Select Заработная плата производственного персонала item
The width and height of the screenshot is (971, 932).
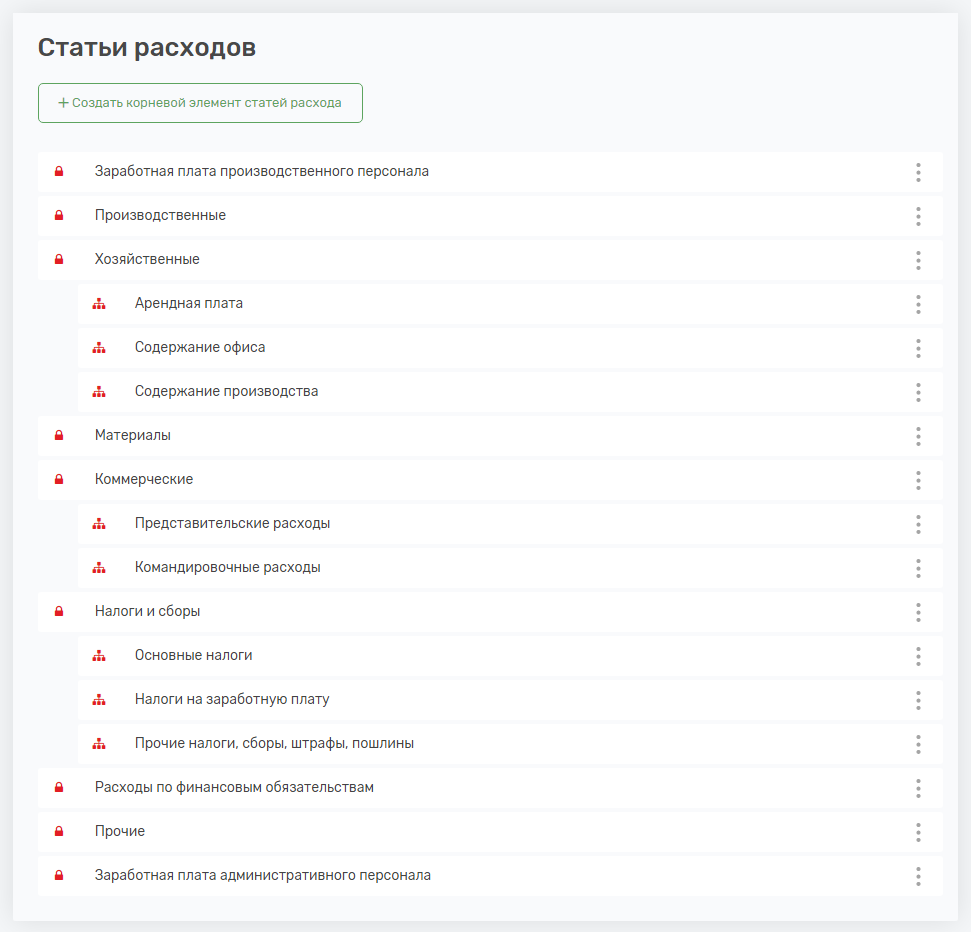(x=262, y=171)
